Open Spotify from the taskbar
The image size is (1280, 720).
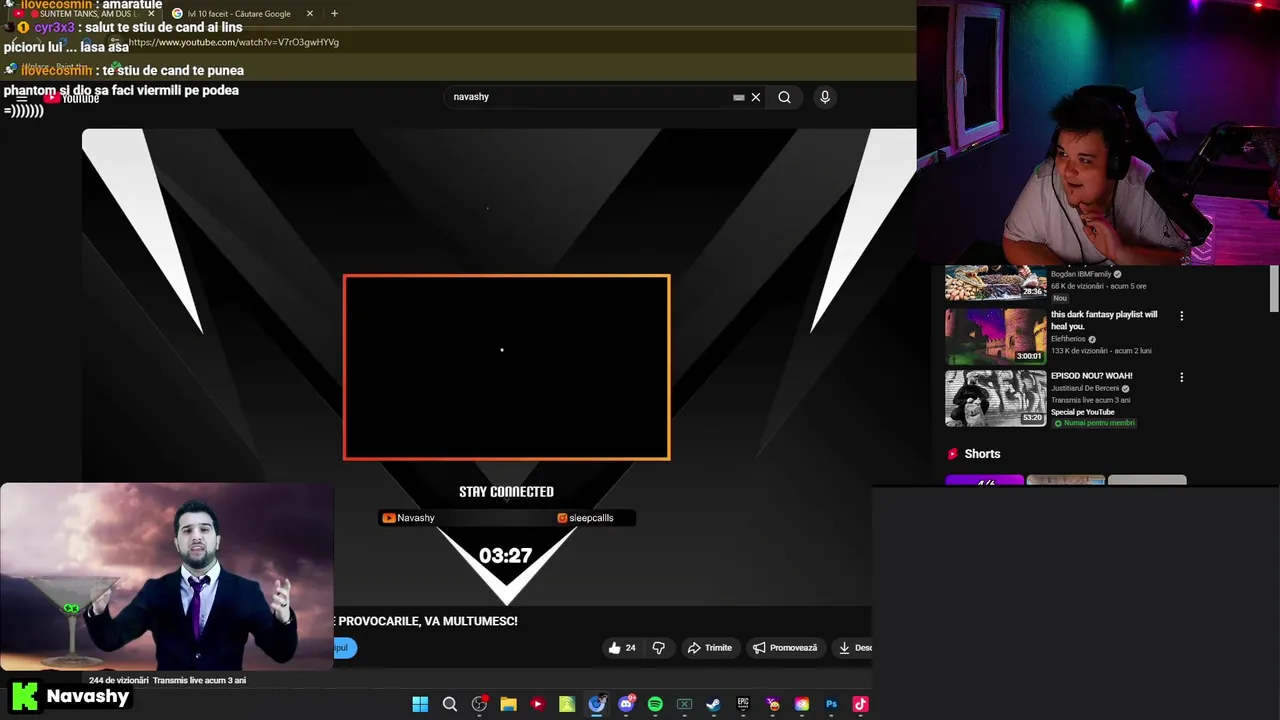coord(655,704)
